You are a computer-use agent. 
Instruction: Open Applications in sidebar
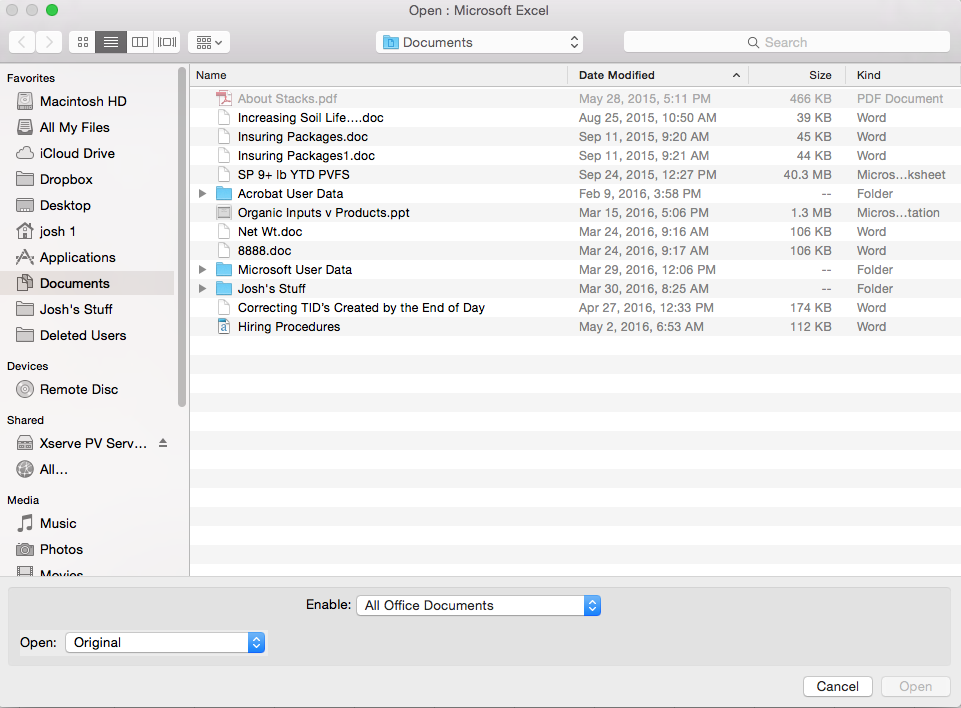click(x=87, y=257)
